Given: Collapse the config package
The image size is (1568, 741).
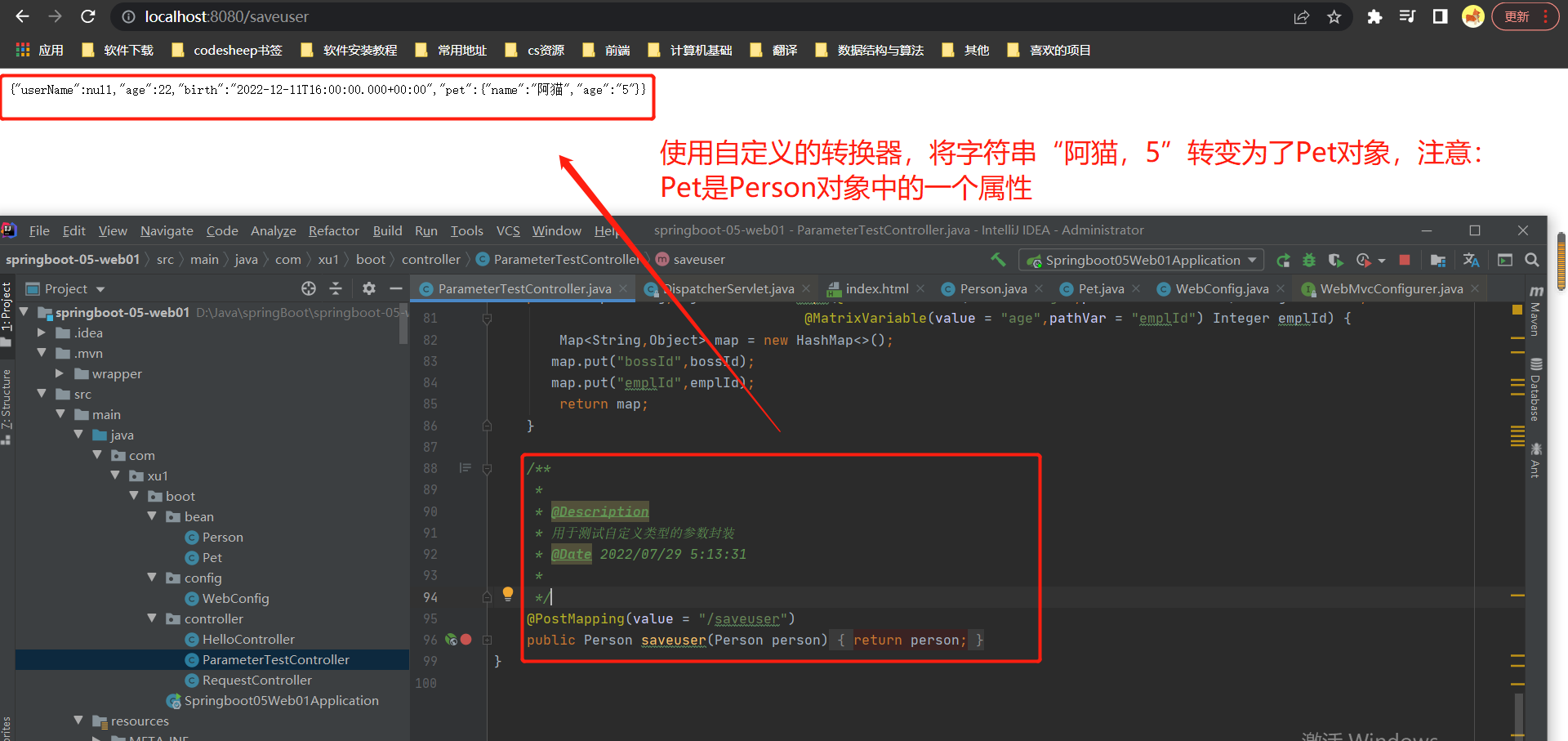Looking at the screenshot, I should point(152,578).
